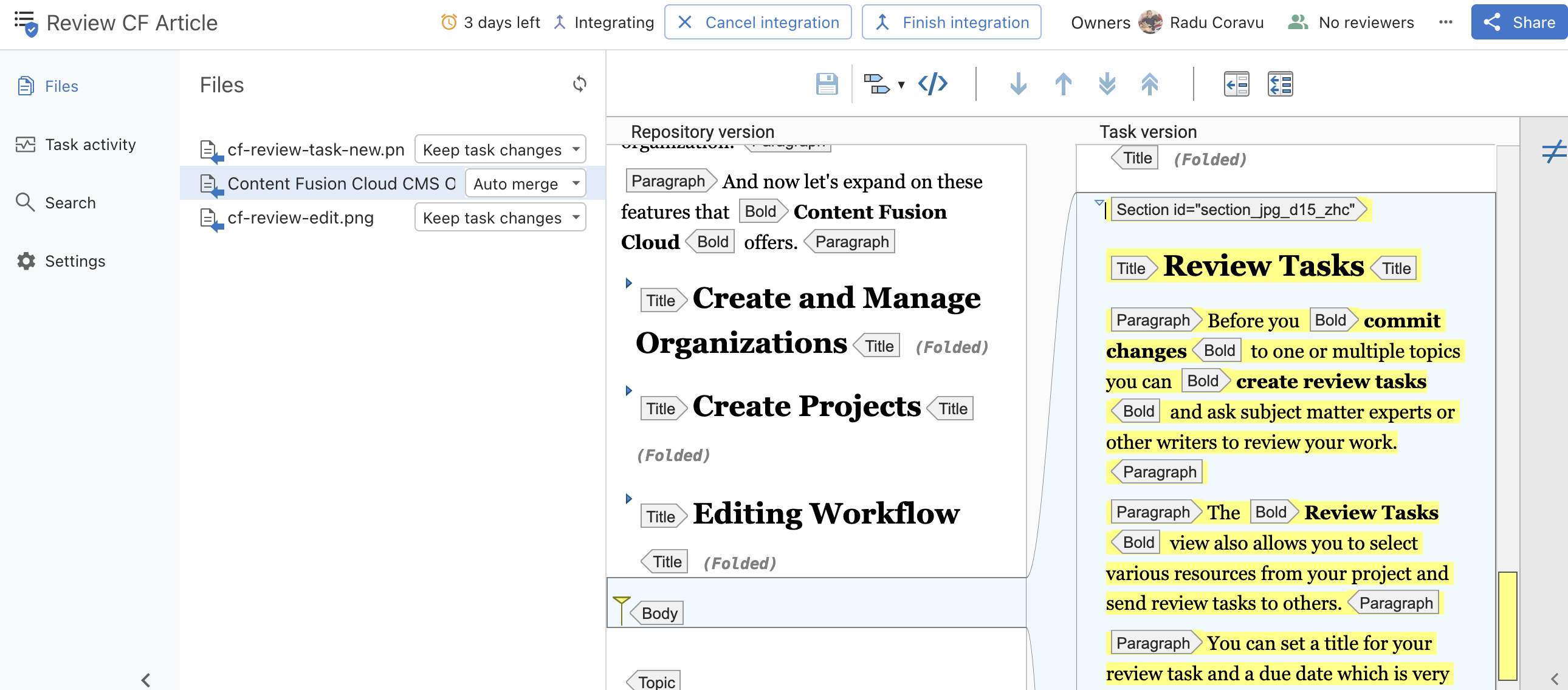Click the save file toolbar icon
Image resolution: width=1568 pixels, height=690 pixels.
[x=826, y=84]
